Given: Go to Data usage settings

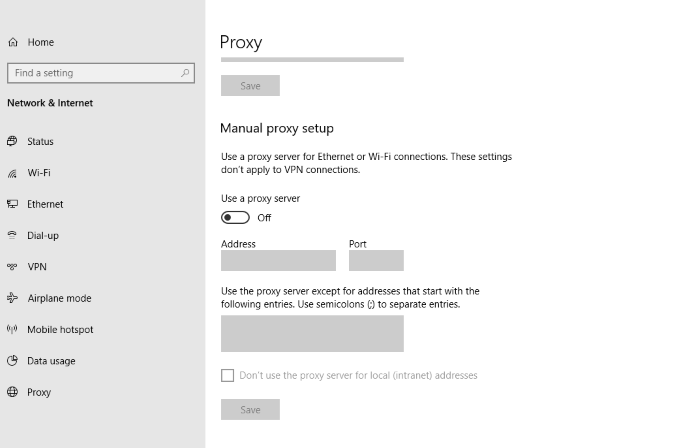Looking at the screenshot, I should [50, 361].
